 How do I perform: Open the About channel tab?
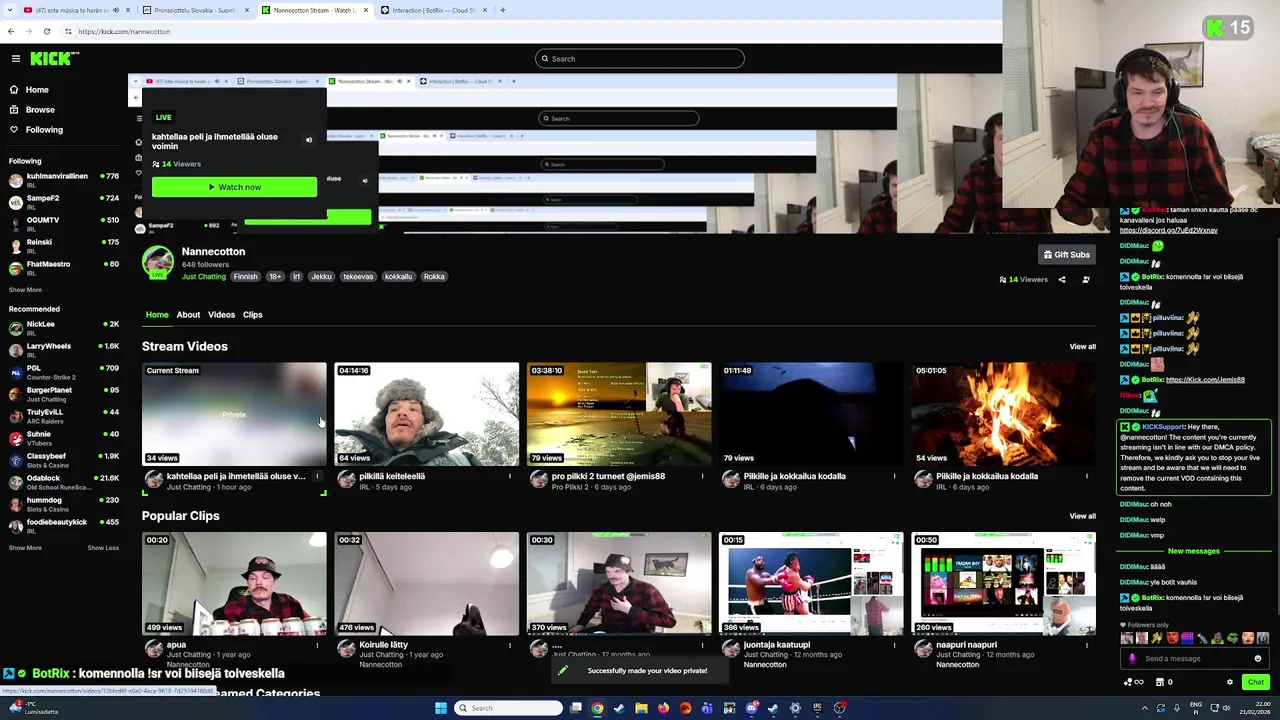[188, 315]
